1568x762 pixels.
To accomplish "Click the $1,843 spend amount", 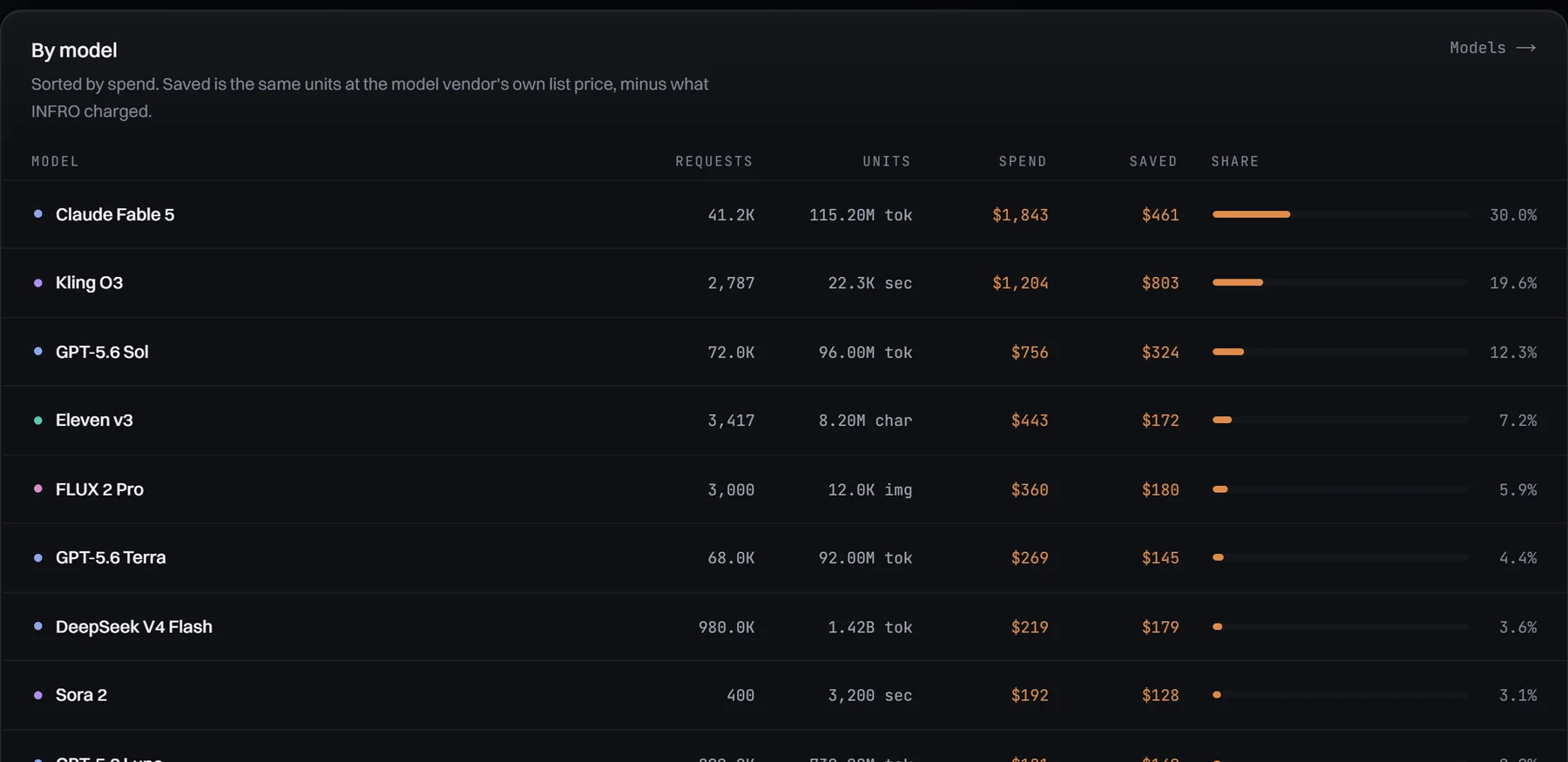I will 1020,215.
